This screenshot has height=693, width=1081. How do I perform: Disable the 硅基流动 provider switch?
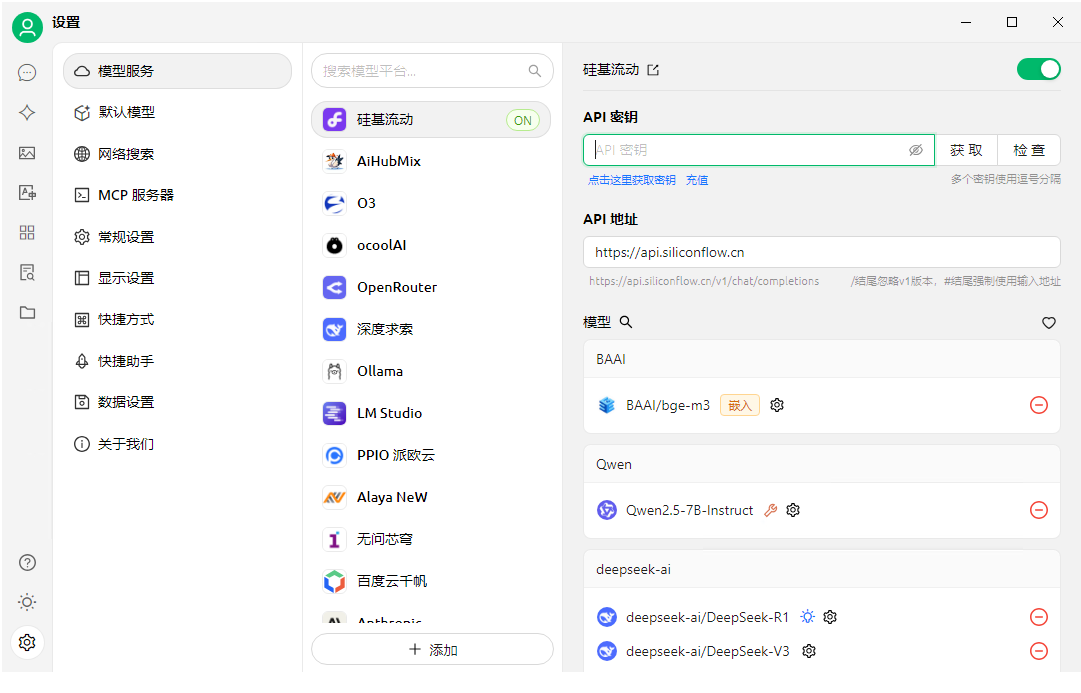click(1038, 69)
